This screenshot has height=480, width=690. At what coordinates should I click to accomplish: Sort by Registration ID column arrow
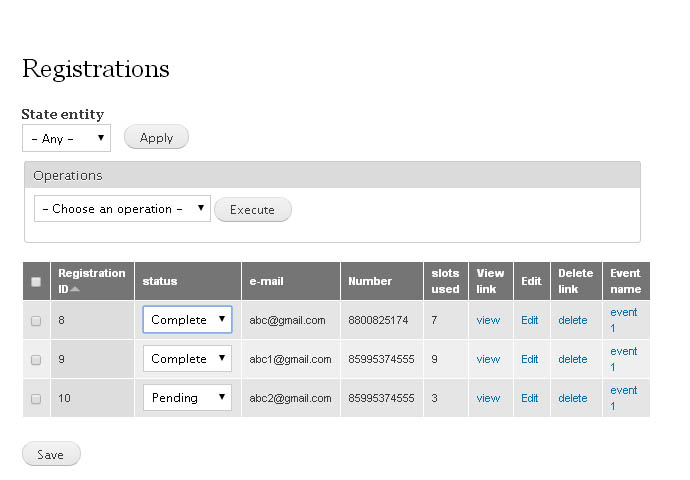click(75, 289)
